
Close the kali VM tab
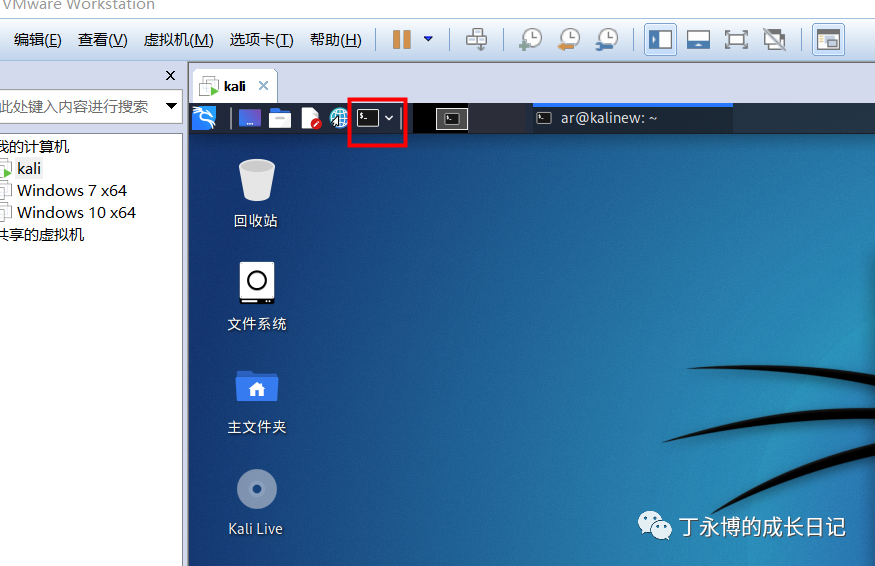click(x=263, y=85)
